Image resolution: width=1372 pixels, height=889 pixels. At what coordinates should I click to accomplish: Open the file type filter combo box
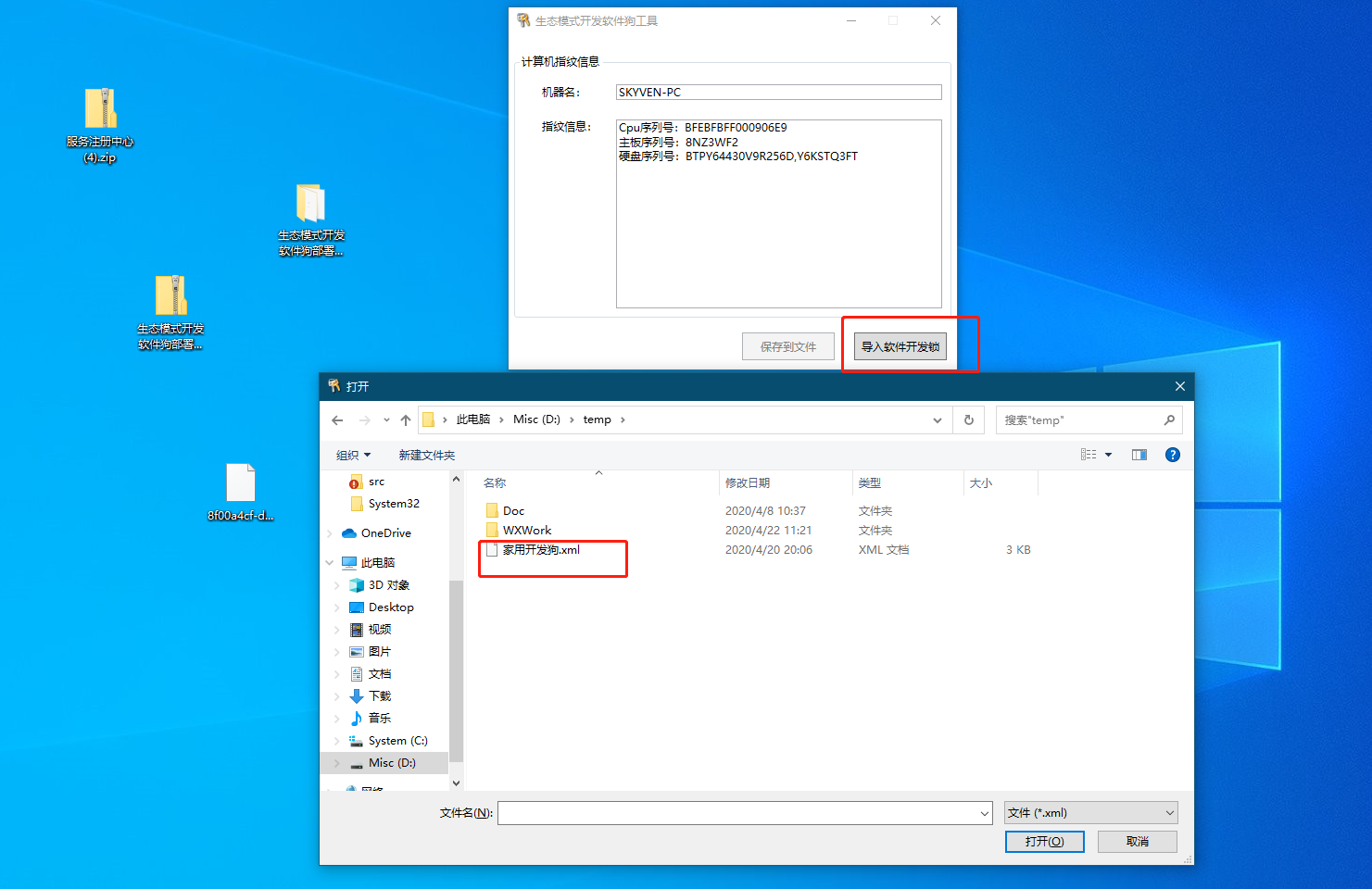coord(1090,813)
